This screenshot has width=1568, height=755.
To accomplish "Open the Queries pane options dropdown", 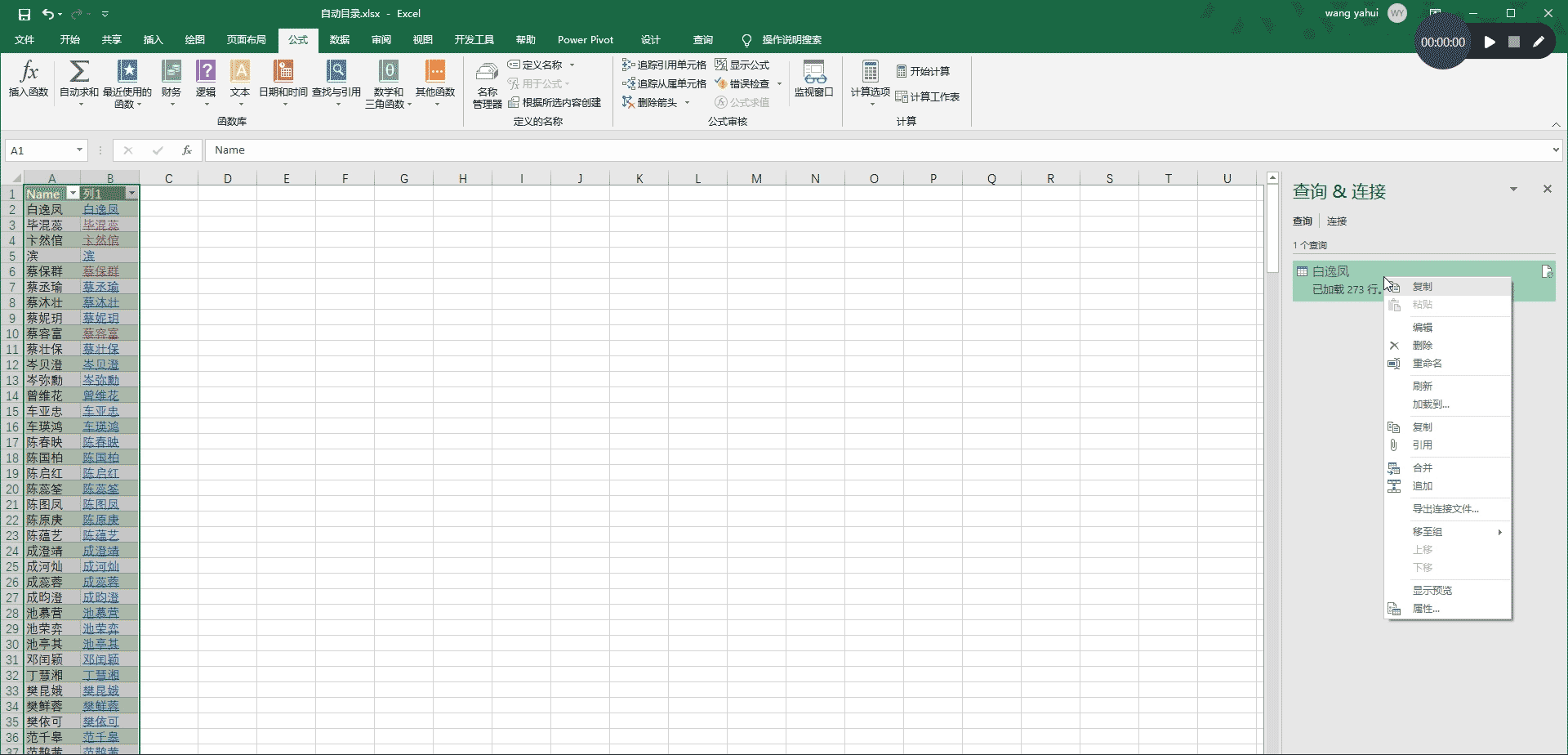I will (1513, 190).
